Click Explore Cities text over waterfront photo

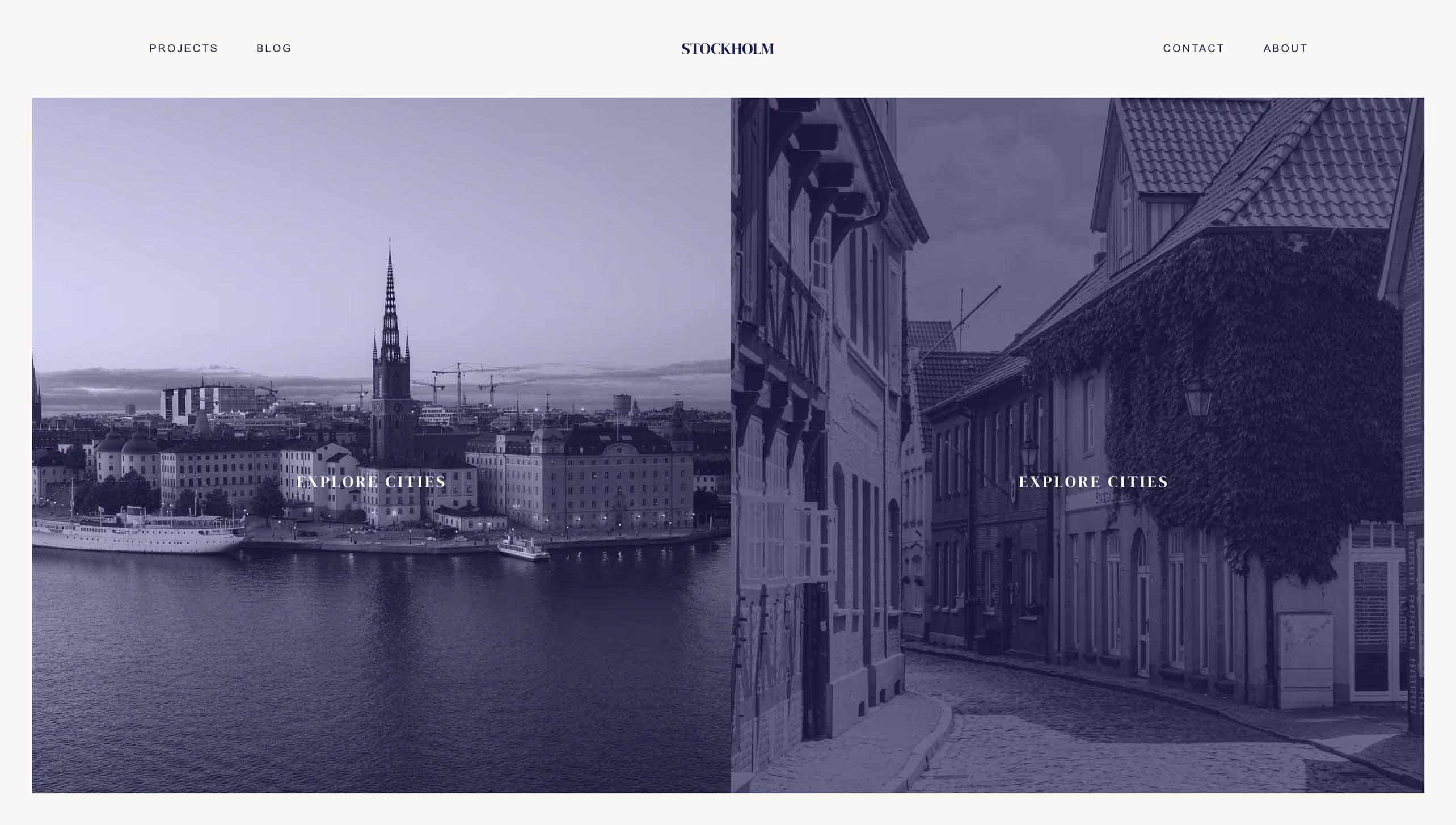tap(371, 482)
